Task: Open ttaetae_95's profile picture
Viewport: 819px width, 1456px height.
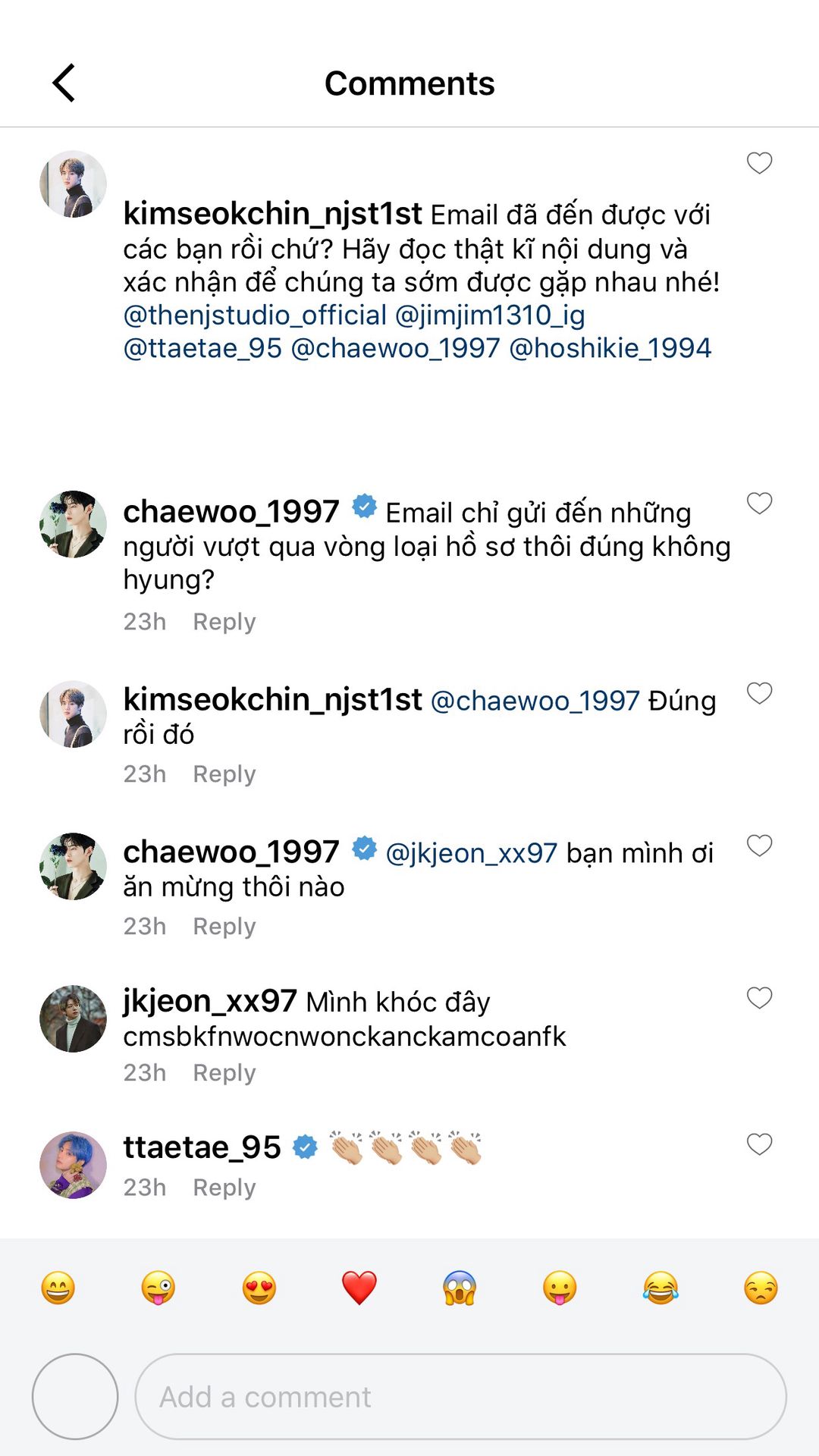Action: click(73, 1165)
